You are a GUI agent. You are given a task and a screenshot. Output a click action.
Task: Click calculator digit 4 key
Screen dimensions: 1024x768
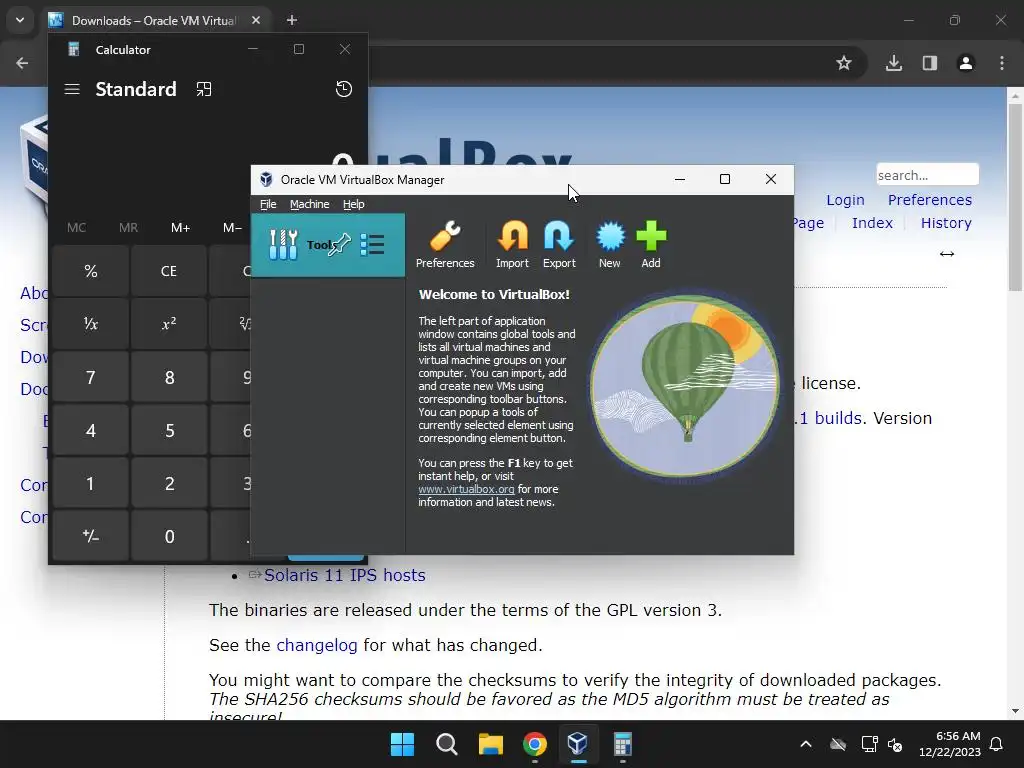pyautogui.click(x=91, y=430)
